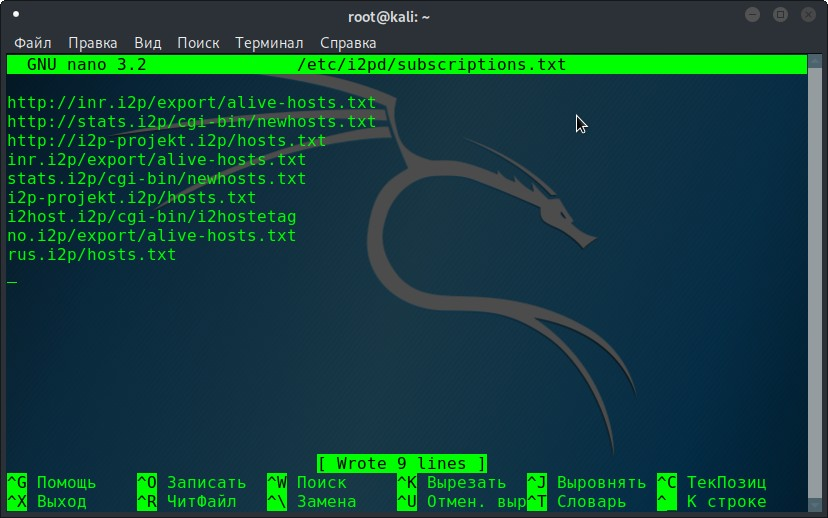Open the Вид menu
The width and height of the screenshot is (828, 518).
coord(147,43)
